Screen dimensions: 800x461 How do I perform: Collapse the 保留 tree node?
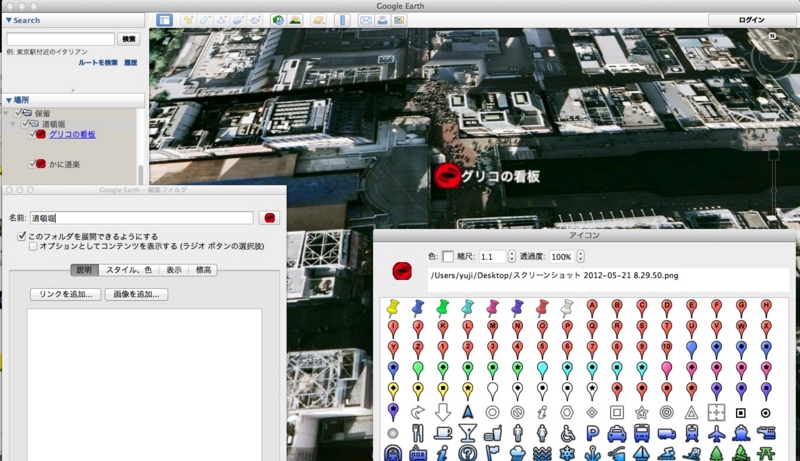click(x=7, y=113)
